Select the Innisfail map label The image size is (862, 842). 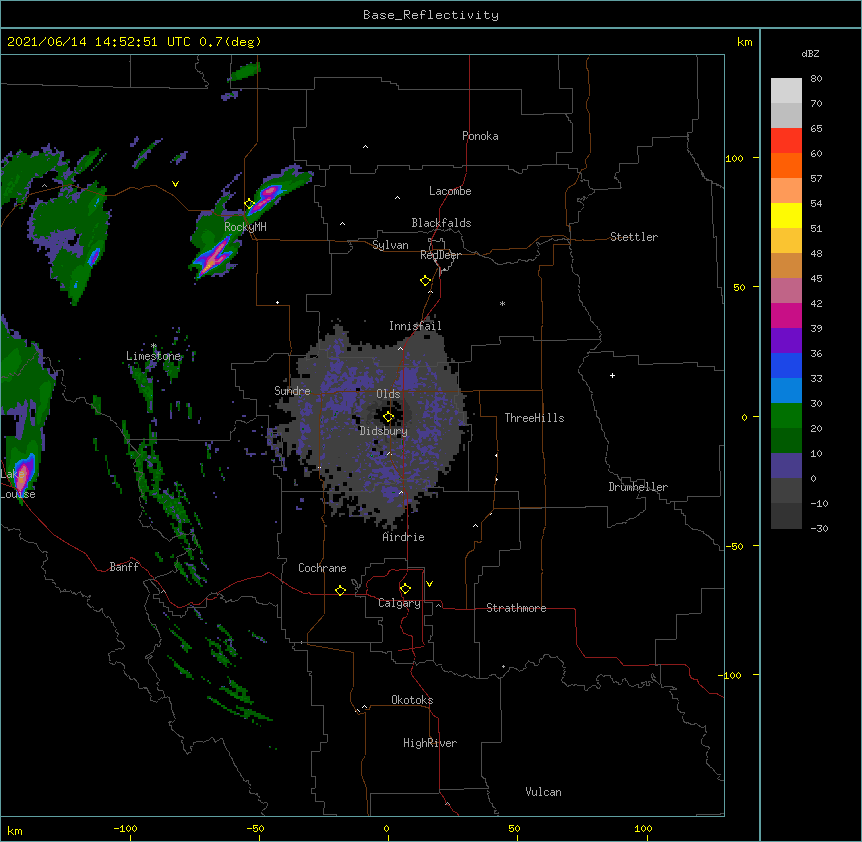pos(415,326)
